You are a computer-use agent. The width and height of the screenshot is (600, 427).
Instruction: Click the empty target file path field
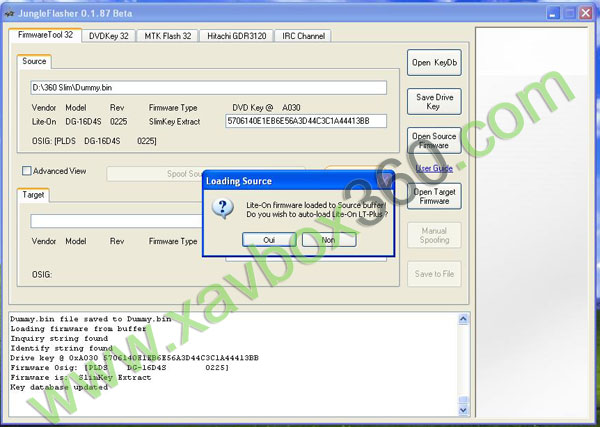pyautogui.click(x=117, y=221)
